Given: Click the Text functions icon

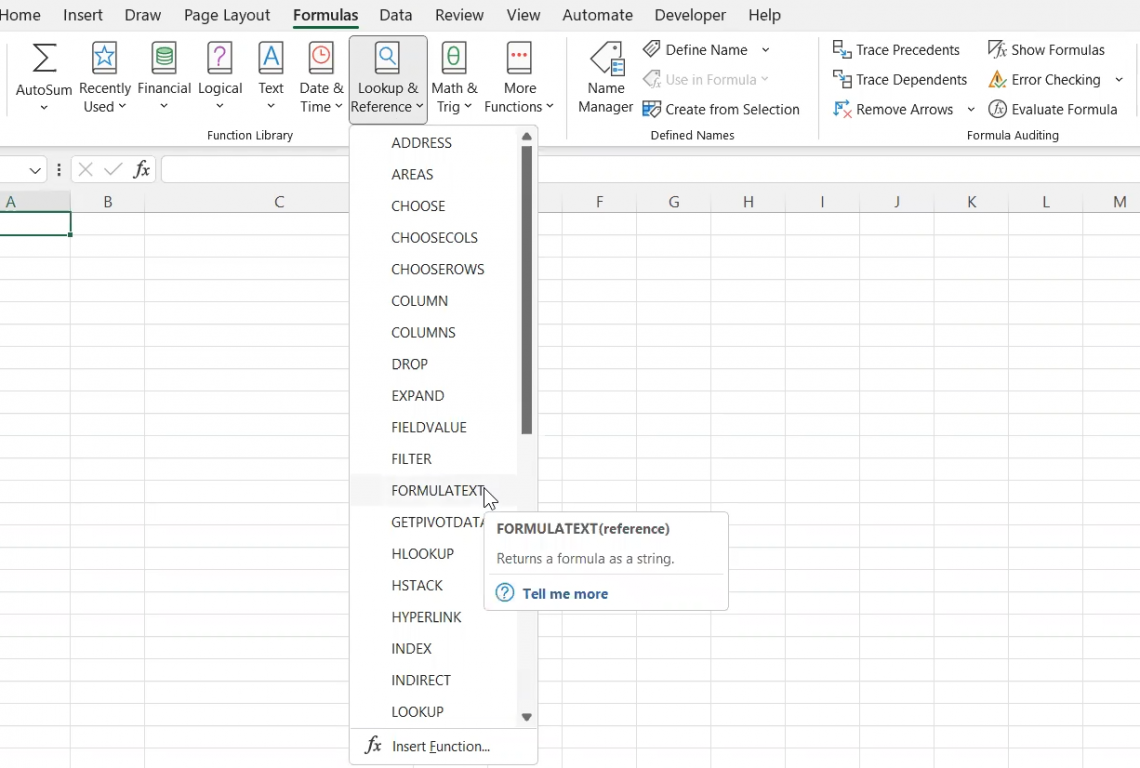Looking at the screenshot, I should [x=271, y=59].
